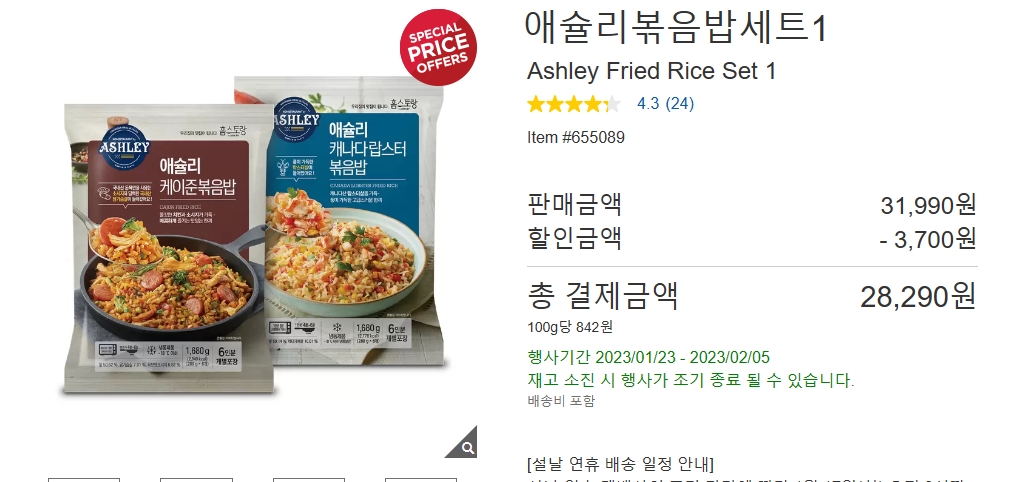The height and width of the screenshot is (482, 1012).
Task: Click the 총 결제금액 label
Action: [603, 296]
